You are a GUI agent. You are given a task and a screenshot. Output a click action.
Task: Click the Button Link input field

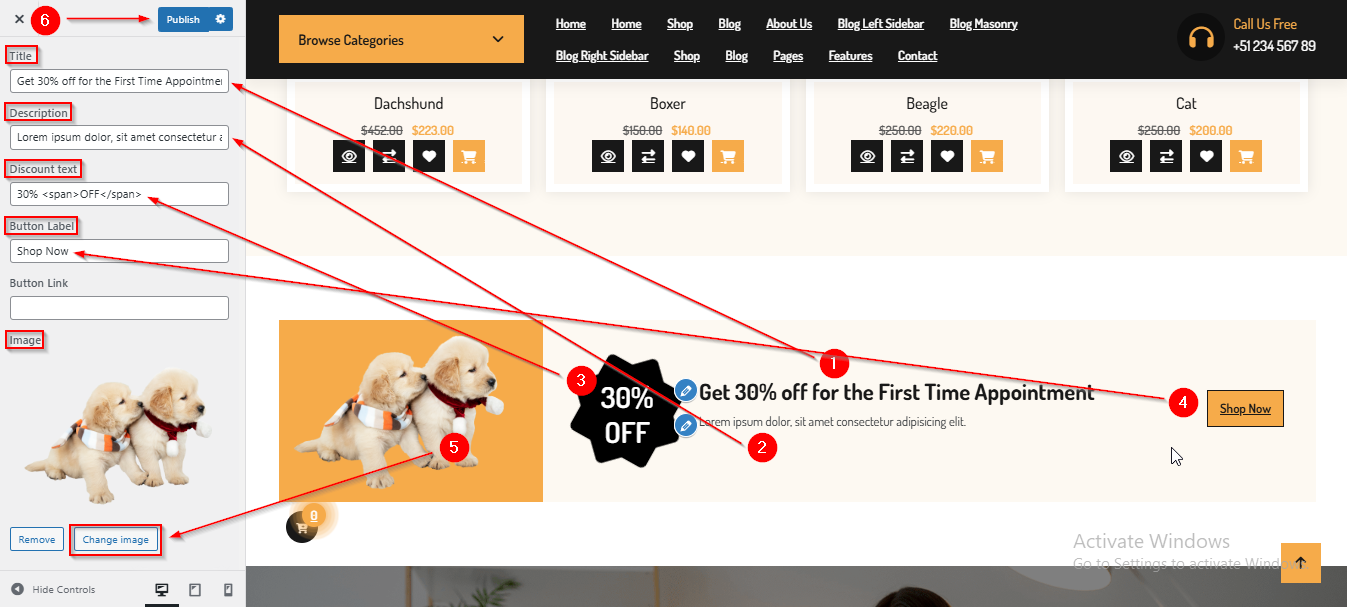pos(119,308)
